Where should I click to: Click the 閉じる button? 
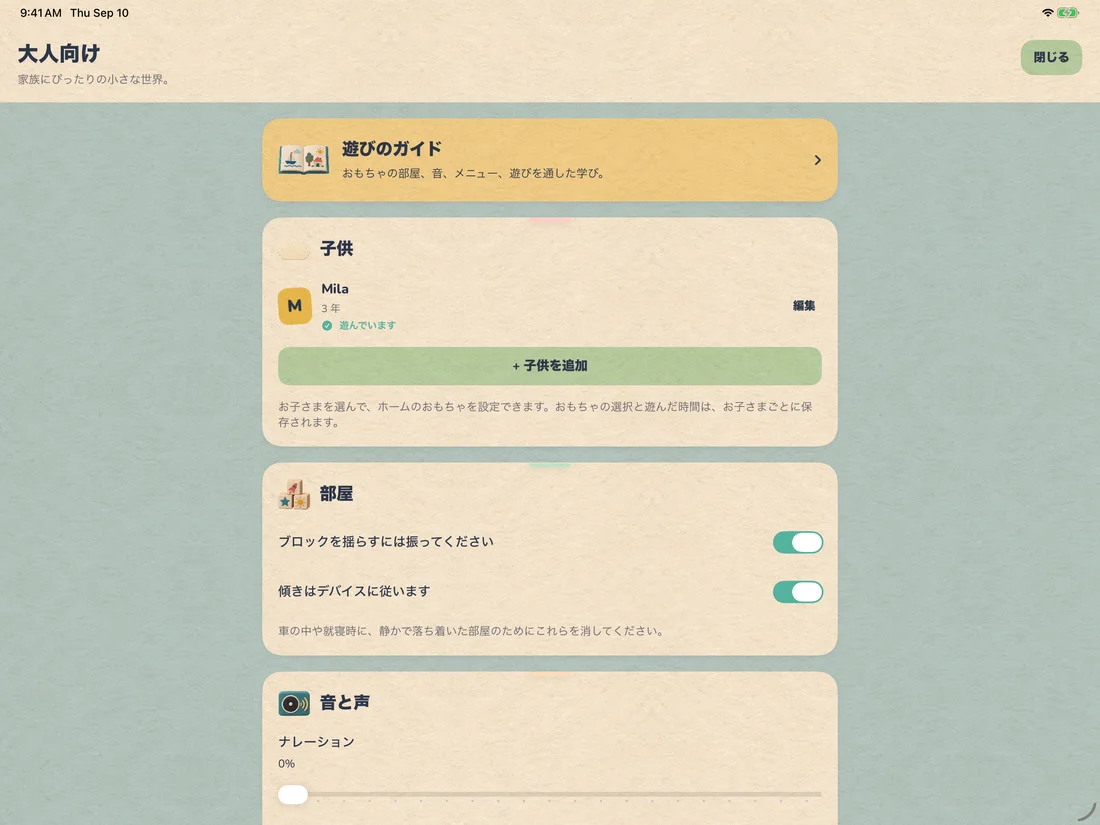[1051, 57]
